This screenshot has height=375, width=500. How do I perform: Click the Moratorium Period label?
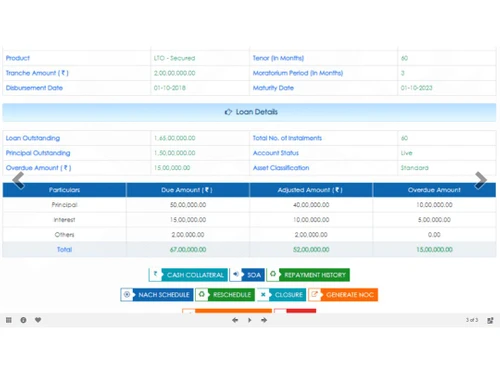tap(298, 73)
